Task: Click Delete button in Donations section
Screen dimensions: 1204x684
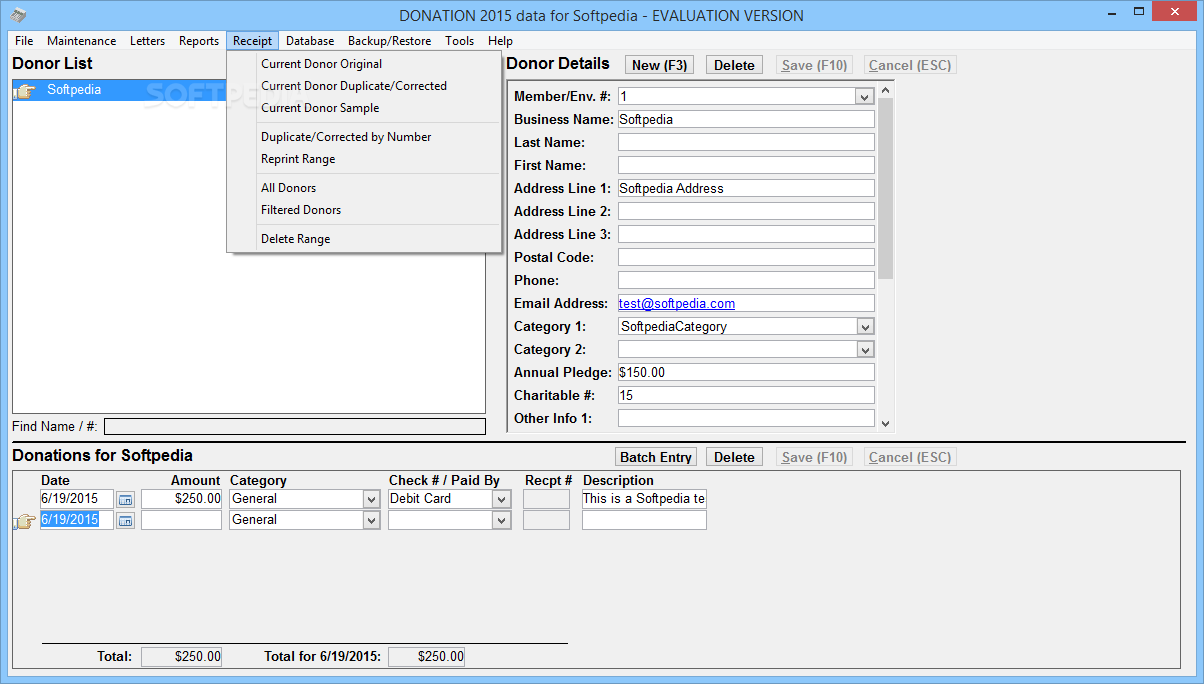Action: (734, 457)
